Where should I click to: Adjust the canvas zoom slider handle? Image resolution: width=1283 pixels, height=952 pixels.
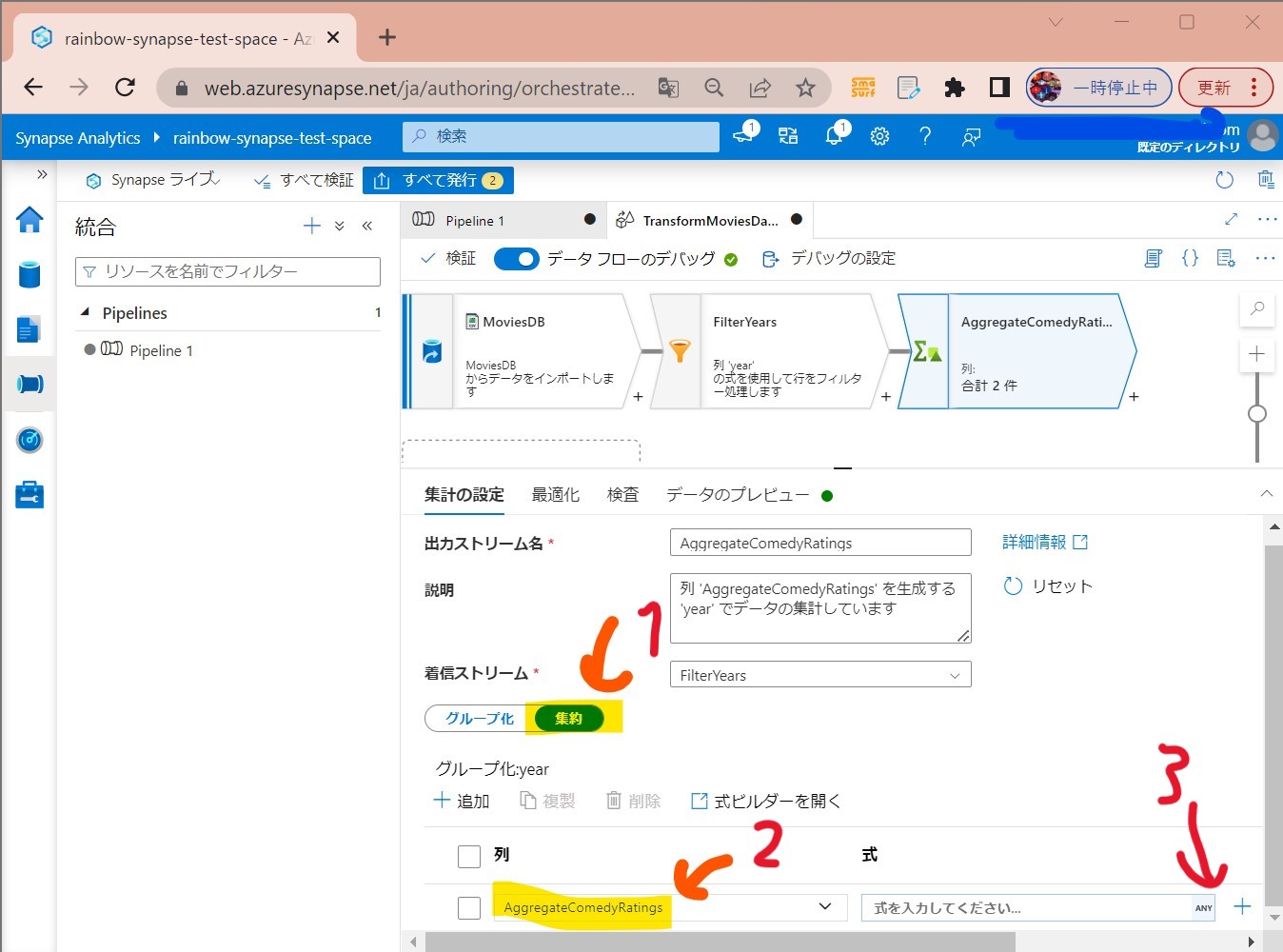1257,413
